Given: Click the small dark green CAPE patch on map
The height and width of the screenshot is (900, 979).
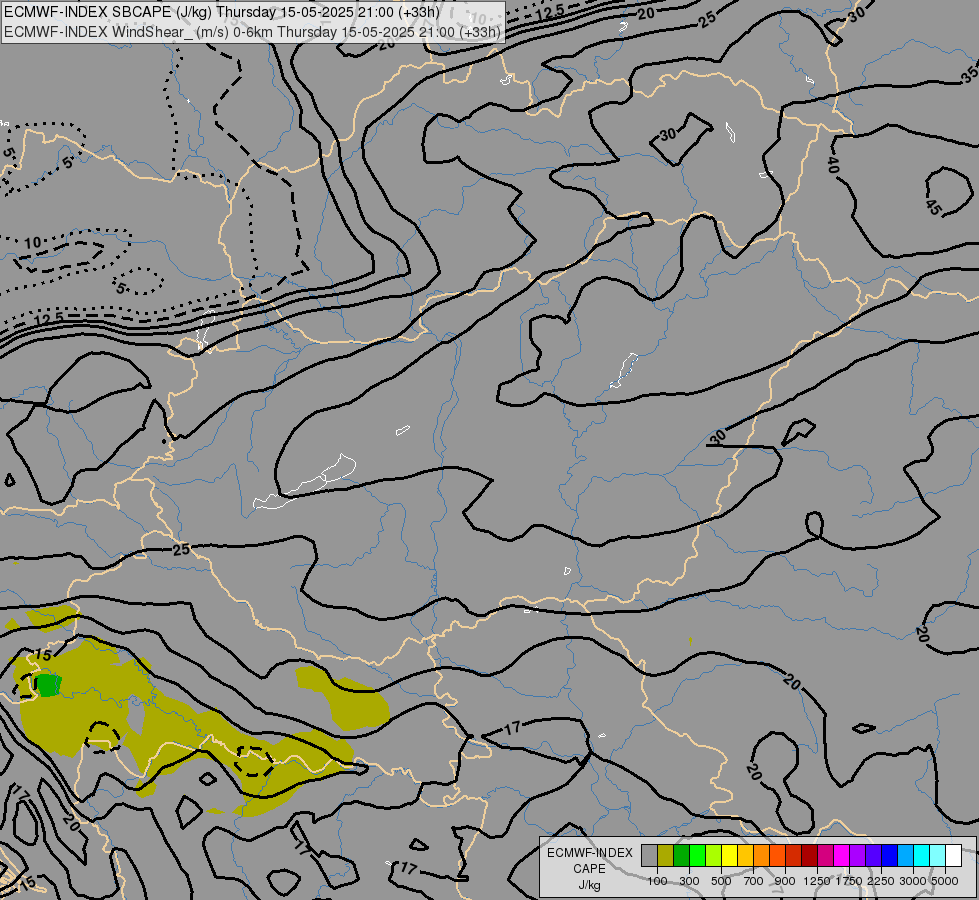Looking at the screenshot, I should (48, 685).
